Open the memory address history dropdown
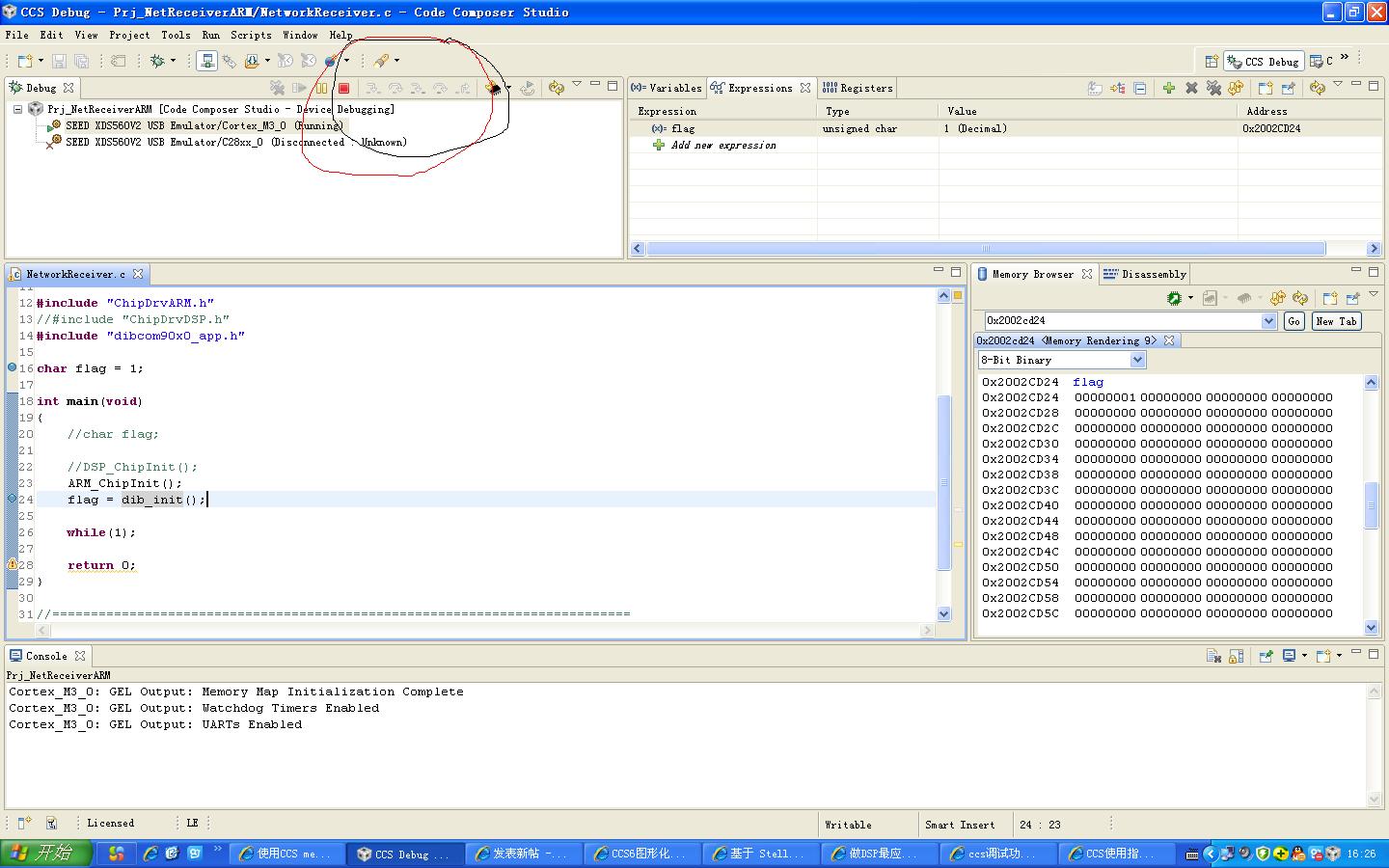Viewport: 1389px width, 868px height. [x=1268, y=321]
